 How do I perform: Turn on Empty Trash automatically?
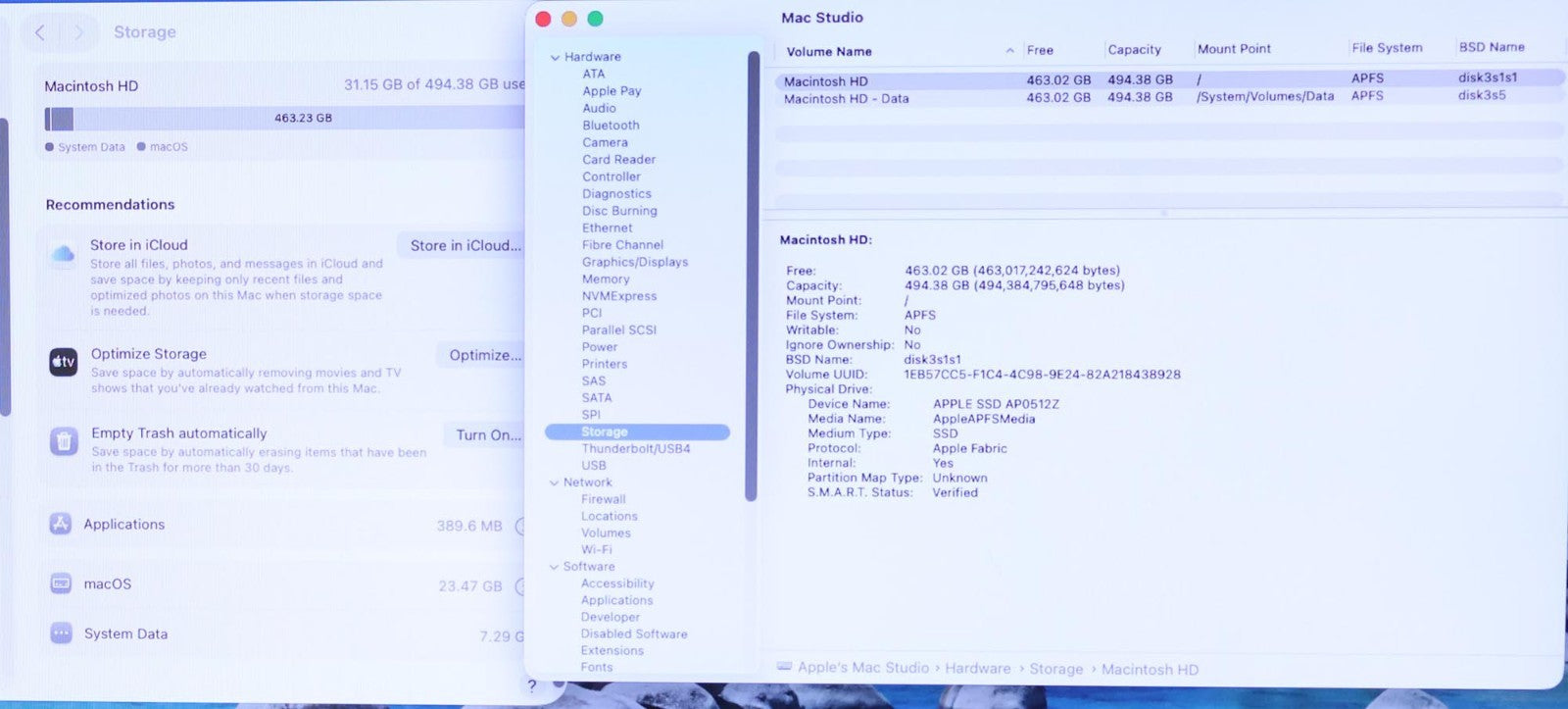[487, 435]
